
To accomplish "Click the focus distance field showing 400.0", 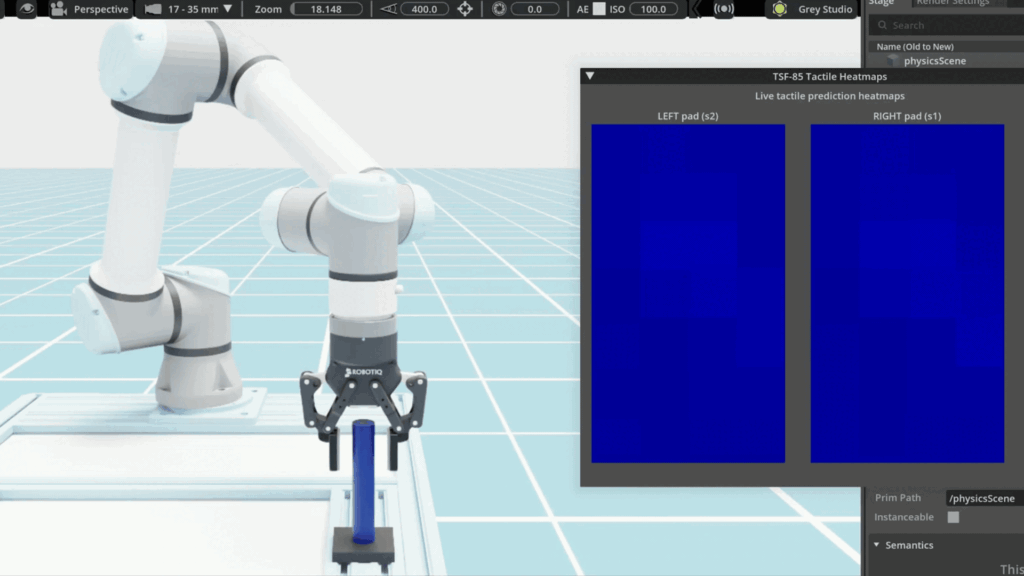I will (x=424, y=9).
